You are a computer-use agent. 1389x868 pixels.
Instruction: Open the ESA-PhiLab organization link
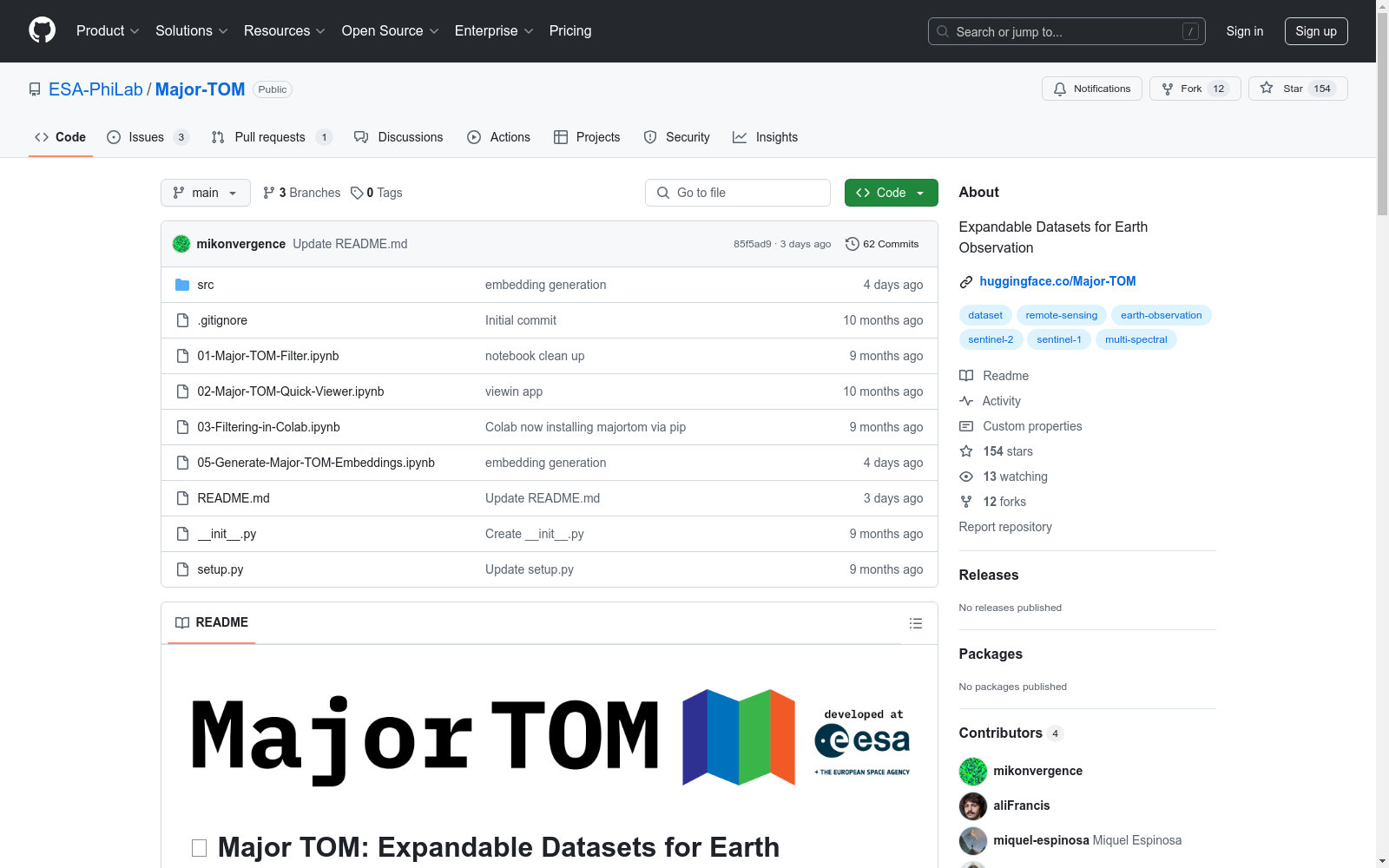[x=95, y=89]
